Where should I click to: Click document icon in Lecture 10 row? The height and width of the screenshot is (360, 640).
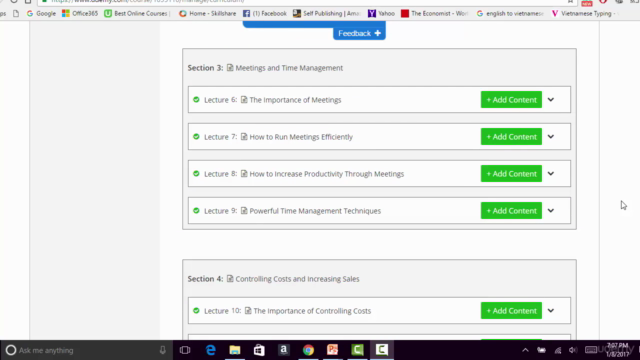click(248, 311)
